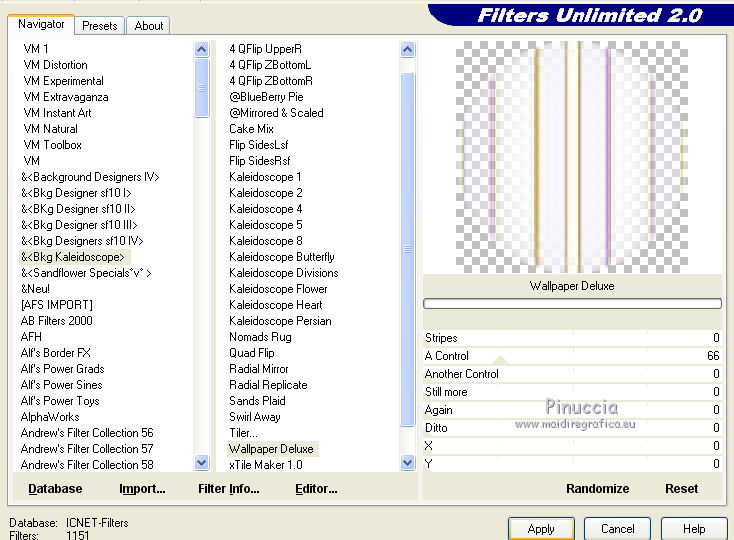The height and width of the screenshot is (540, 734).
Task: Choose the Kaleidoscope Persian effect
Action: 280,321
